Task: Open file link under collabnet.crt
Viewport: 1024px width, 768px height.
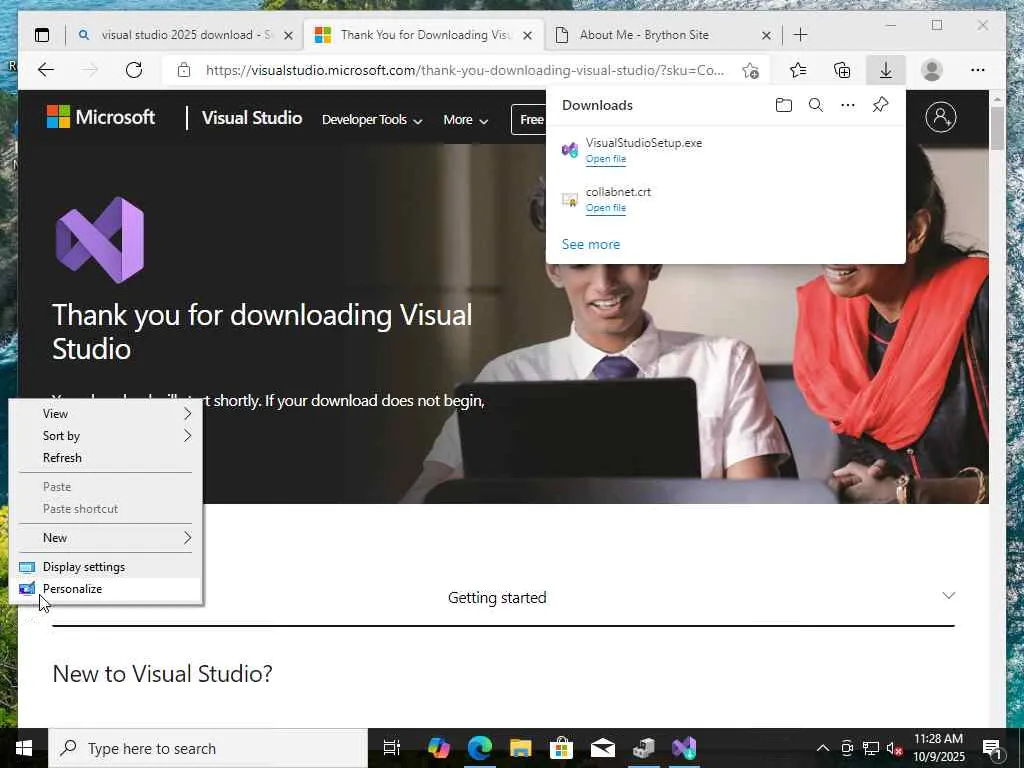Action: coord(605,208)
